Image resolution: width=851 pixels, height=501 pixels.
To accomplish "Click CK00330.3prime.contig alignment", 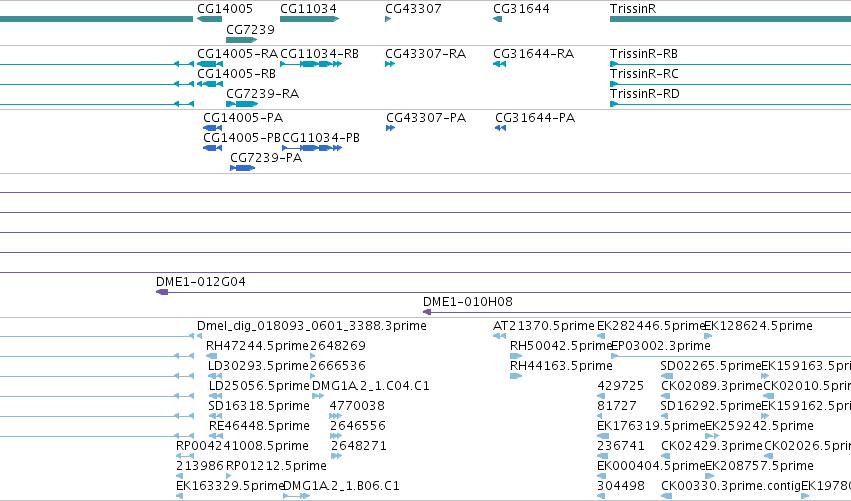I will click(x=731, y=485).
